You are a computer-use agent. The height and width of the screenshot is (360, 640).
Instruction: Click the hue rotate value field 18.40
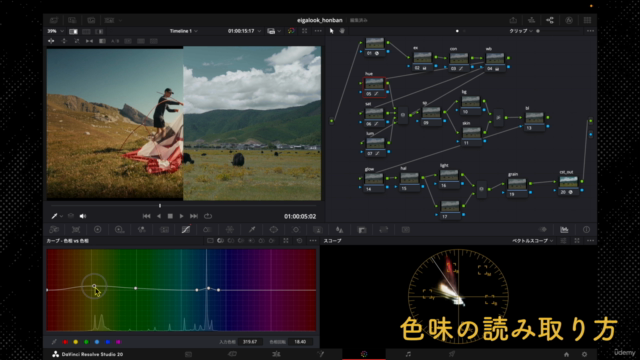point(300,342)
